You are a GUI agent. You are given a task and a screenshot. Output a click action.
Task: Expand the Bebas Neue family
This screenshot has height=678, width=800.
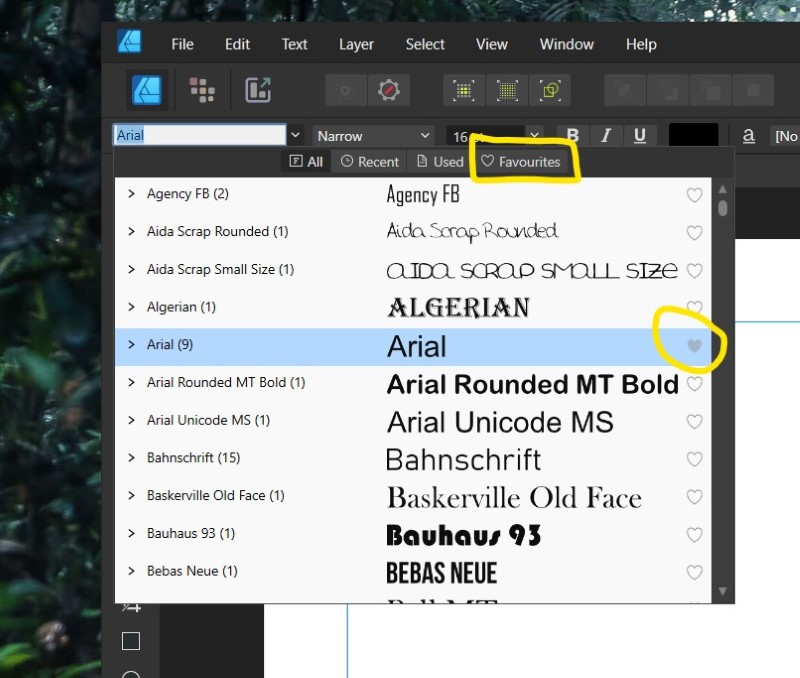131,571
